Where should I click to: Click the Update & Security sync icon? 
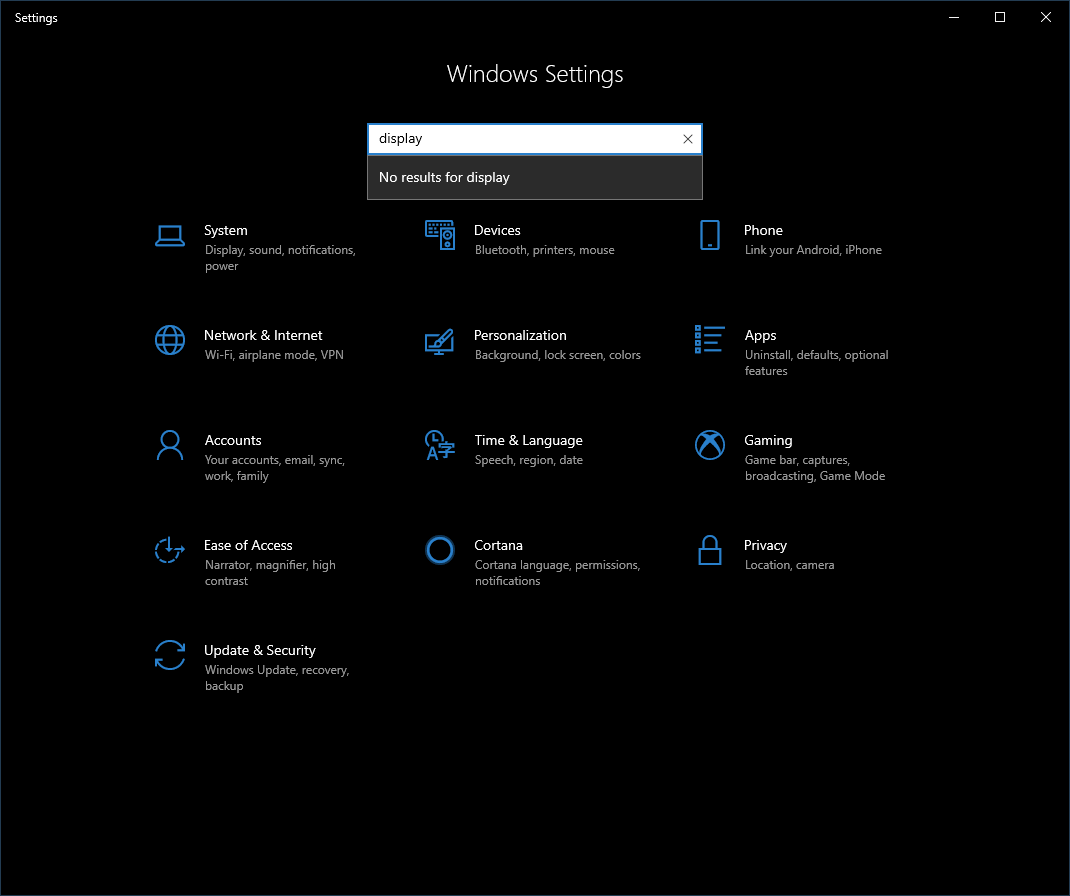coord(170,655)
